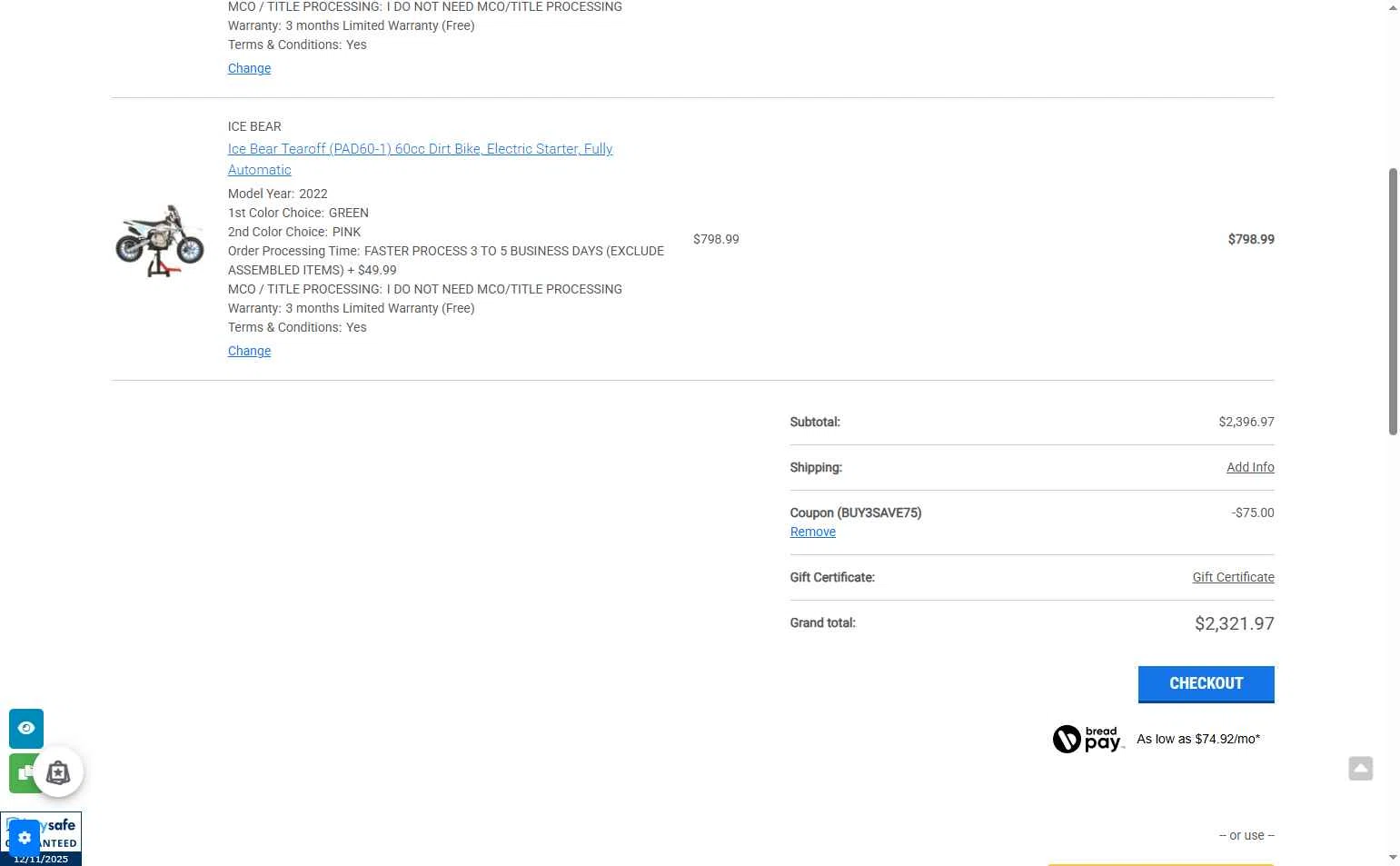Screen dimensions: 1400x866
Task: Click Add Info for shipping
Action: 1250,467
